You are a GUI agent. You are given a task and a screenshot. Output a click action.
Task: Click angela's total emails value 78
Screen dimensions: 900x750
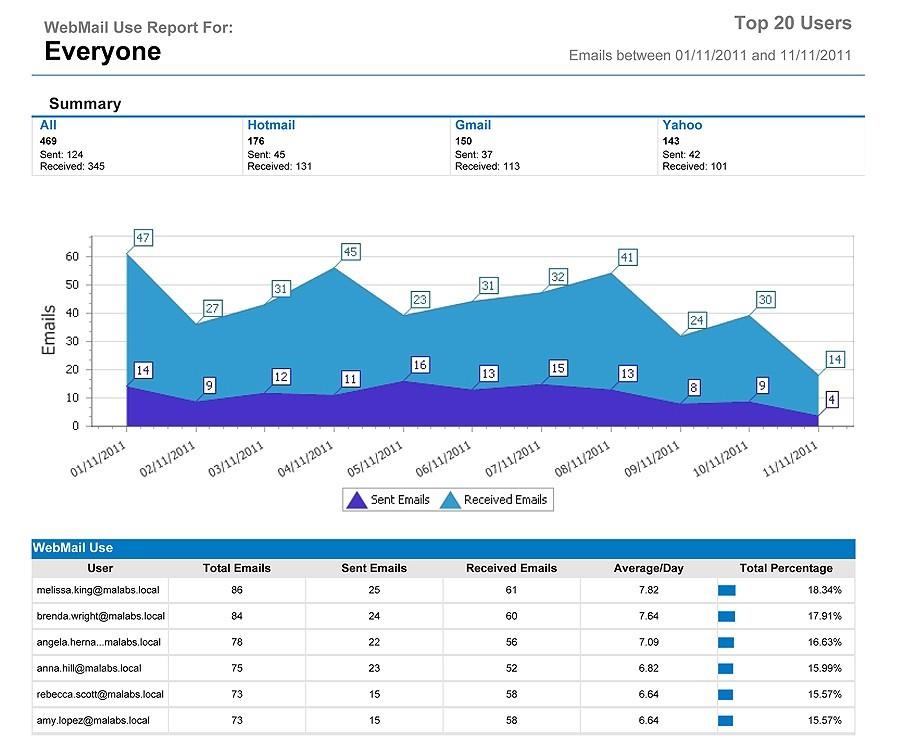pyautogui.click(x=236, y=642)
